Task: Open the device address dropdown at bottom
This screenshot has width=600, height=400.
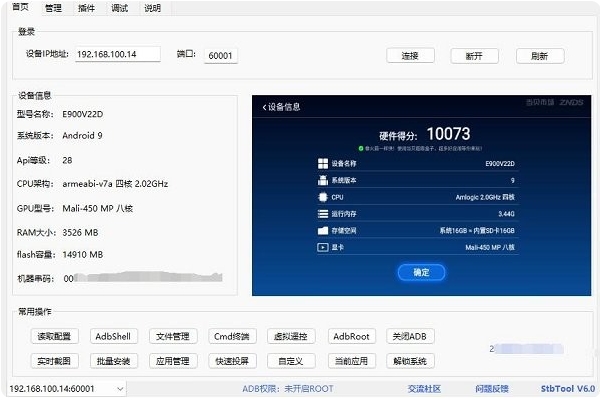Action: pos(120,388)
